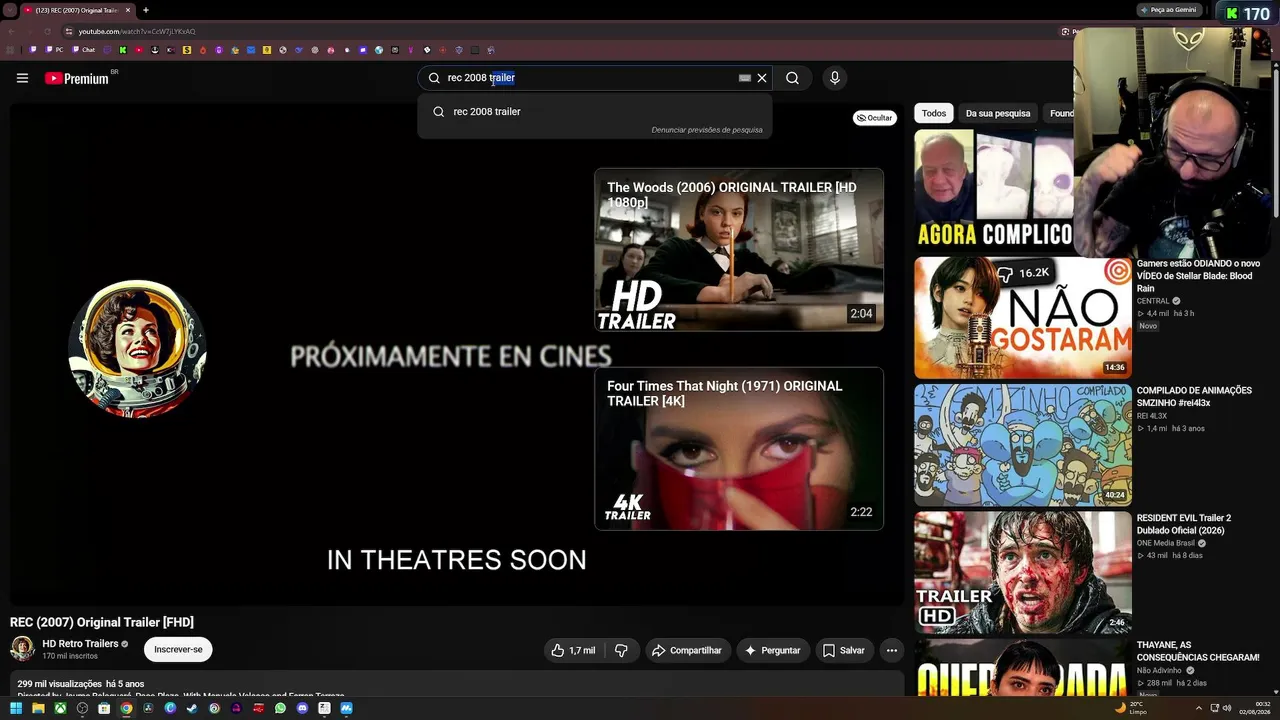Dislike the REC trailer video
The height and width of the screenshot is (720, 1280).
click(621, 651)
